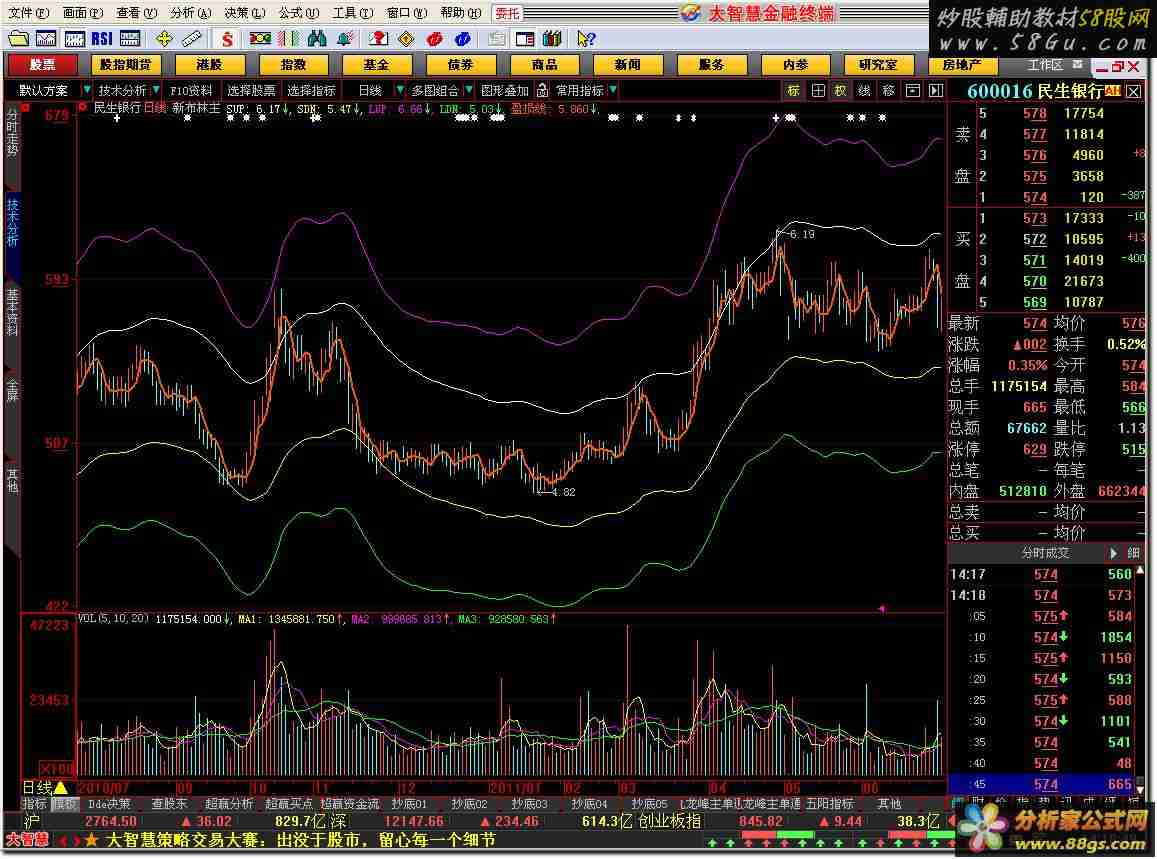Click the help cursor question-mark icon

[x=586, y=38]
